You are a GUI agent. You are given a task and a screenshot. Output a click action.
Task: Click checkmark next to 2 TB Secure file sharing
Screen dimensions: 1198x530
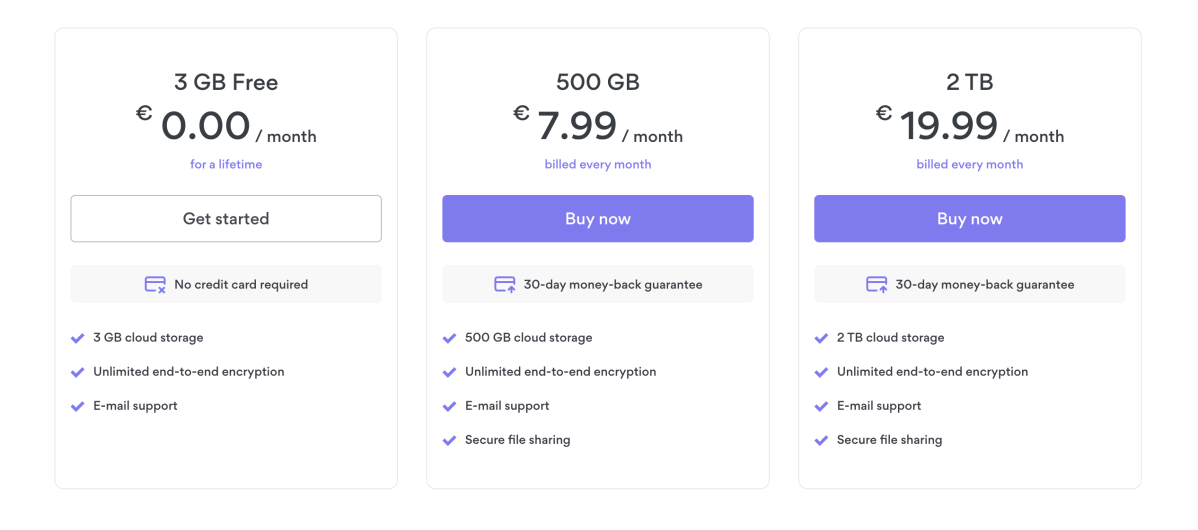pyautogui.click(x=822, y=440)
